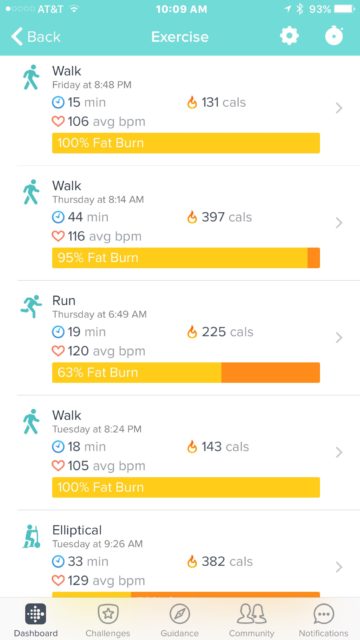
Task: Switch to the Community tab
Action: tap(252, 620)
